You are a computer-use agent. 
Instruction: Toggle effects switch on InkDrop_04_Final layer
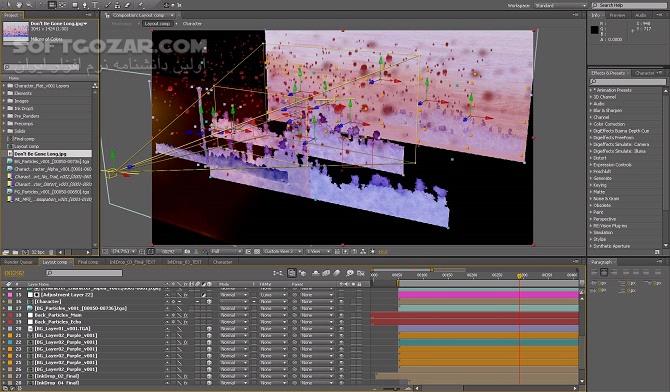[x=185, y=383]
